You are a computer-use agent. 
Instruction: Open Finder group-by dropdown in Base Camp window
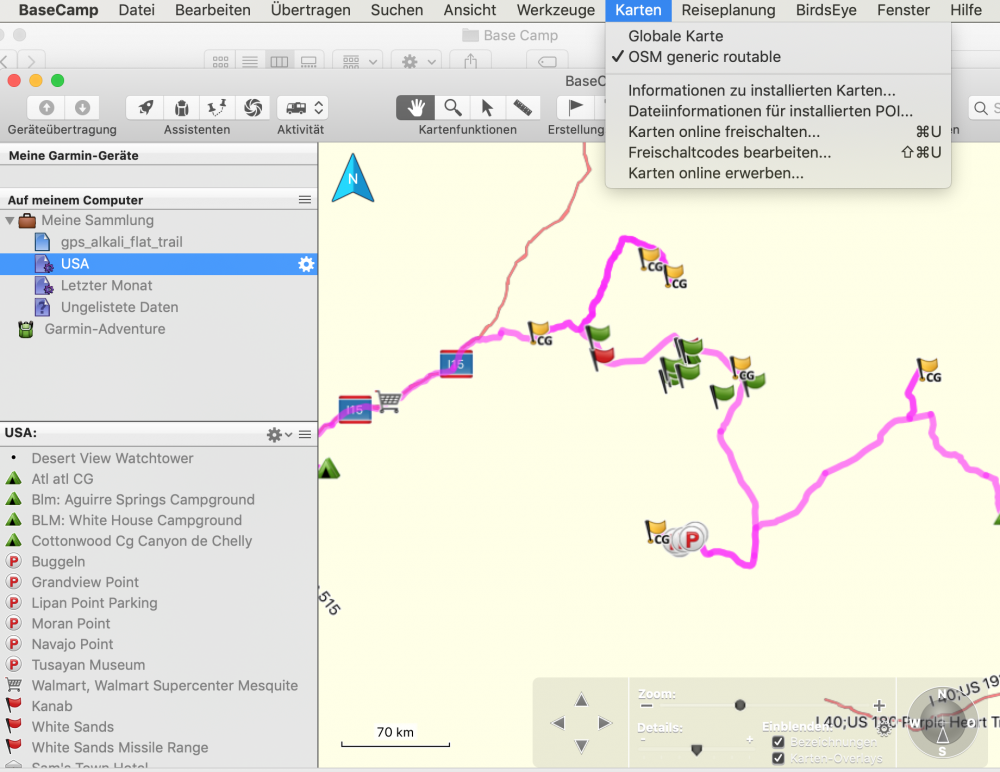coord(357,61)
